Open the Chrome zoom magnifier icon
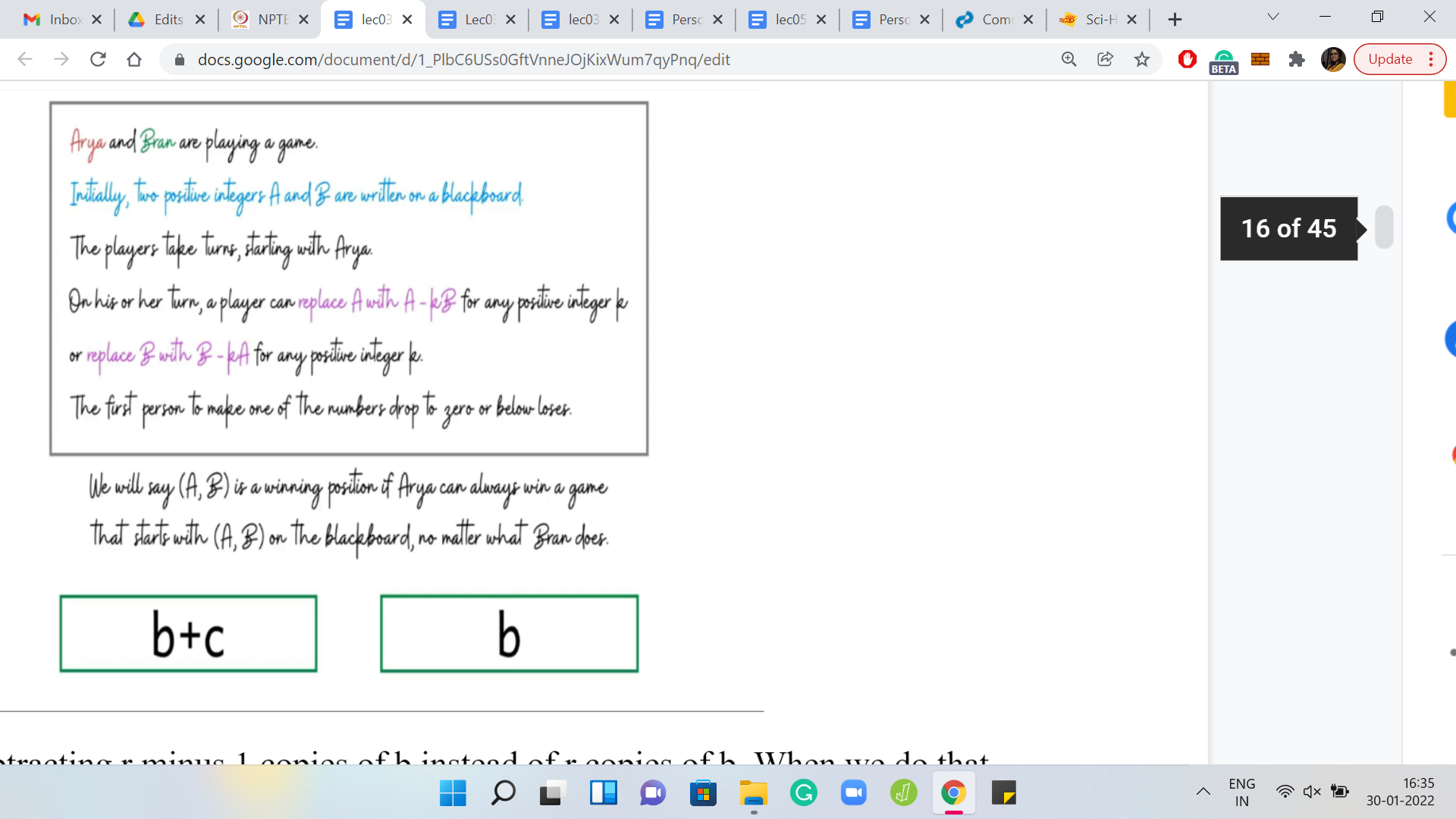1456x819 pixels. tap(1069, 59)
